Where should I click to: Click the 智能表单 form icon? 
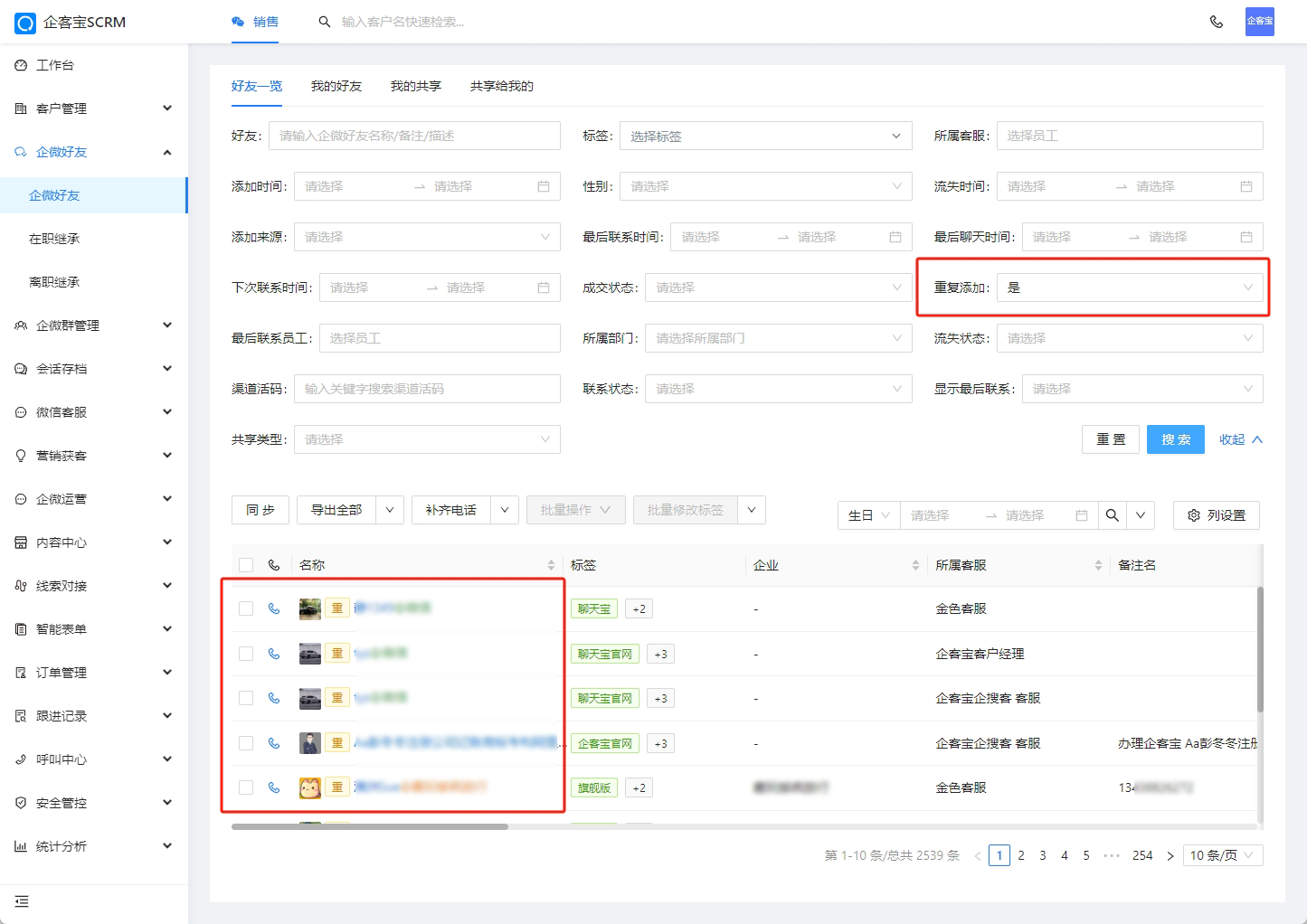click(x=21, y=629)
